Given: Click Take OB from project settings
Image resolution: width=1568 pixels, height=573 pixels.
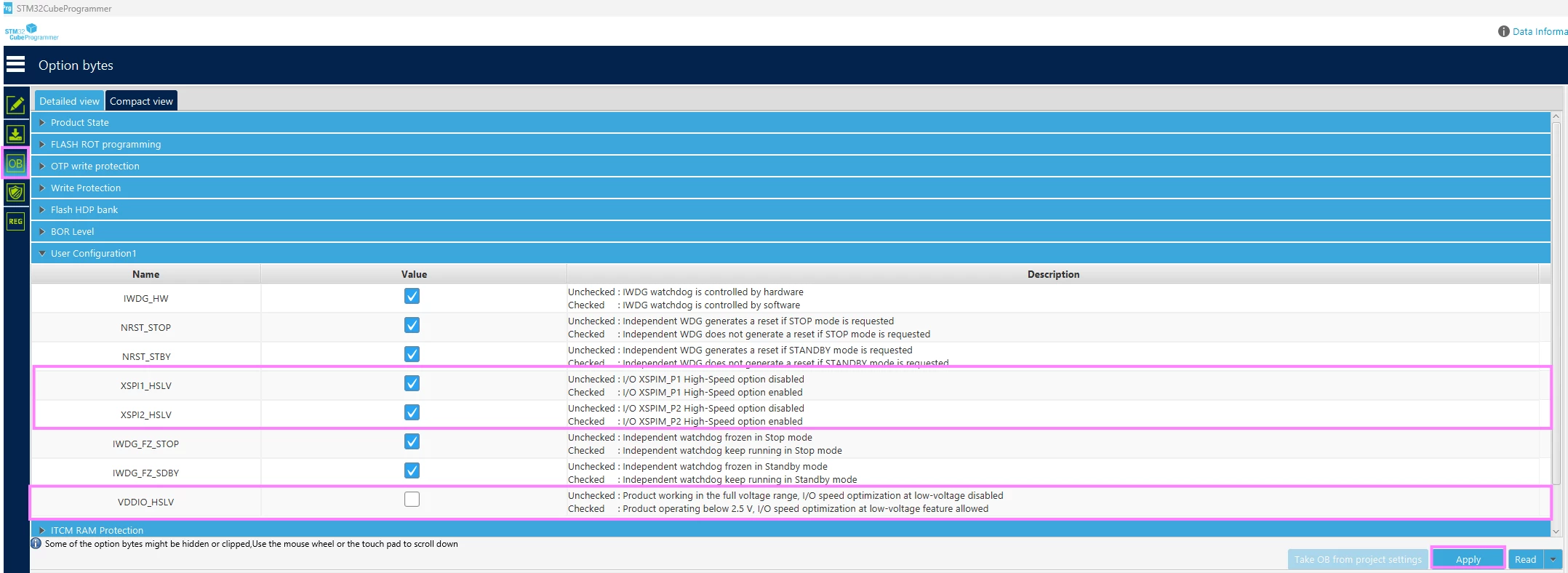Looking at the screenshot, I should tap(1357, 559).
